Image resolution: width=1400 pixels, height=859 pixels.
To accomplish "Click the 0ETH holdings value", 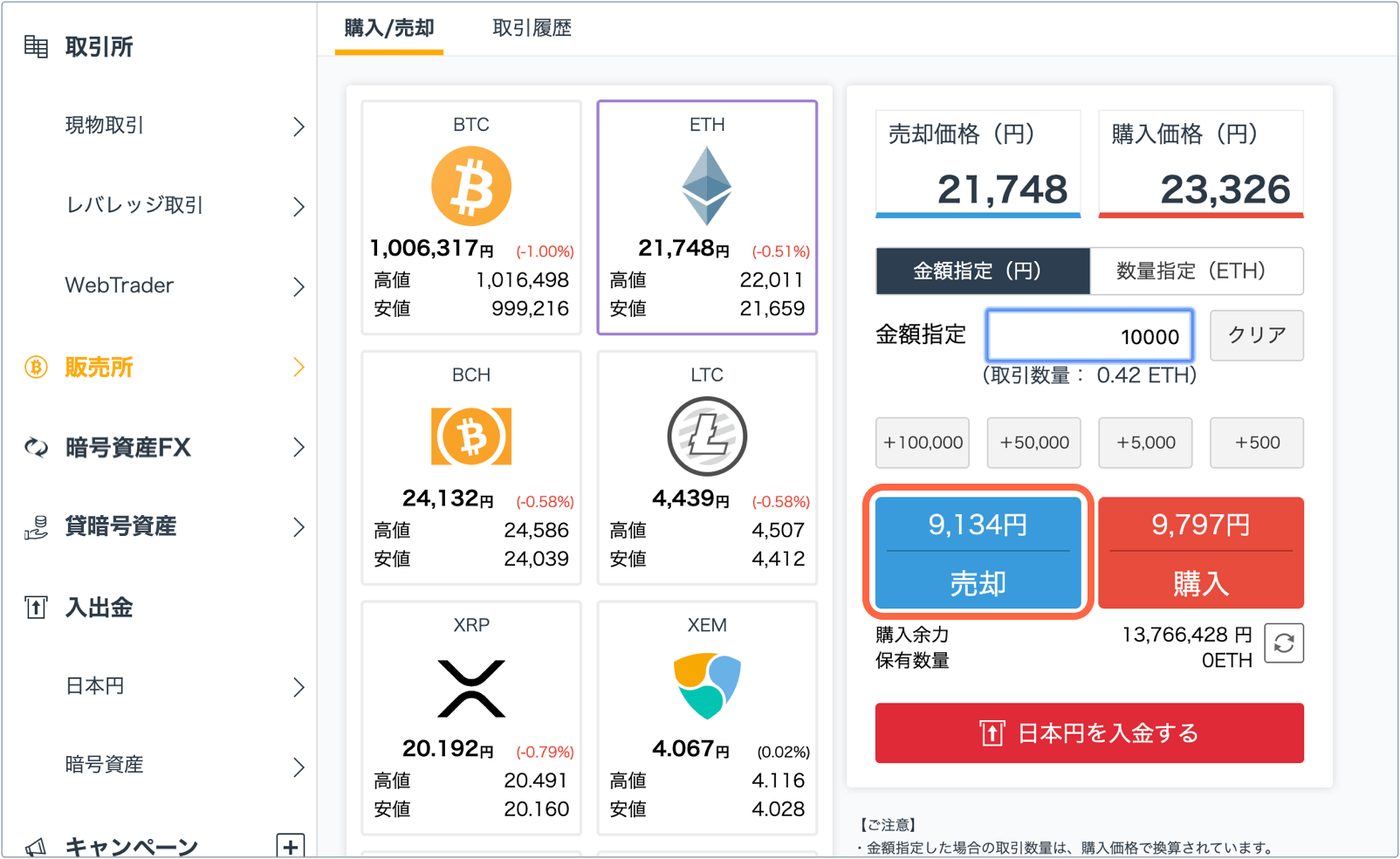I will coord(1226,661).
